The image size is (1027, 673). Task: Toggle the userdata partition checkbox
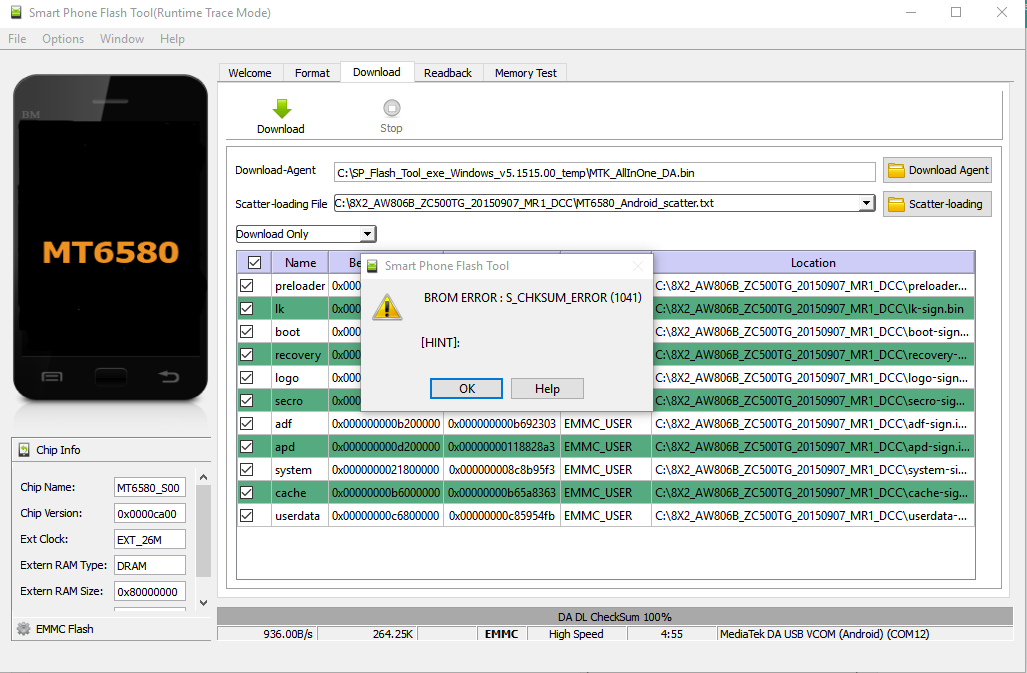click(x=247, y=516)
